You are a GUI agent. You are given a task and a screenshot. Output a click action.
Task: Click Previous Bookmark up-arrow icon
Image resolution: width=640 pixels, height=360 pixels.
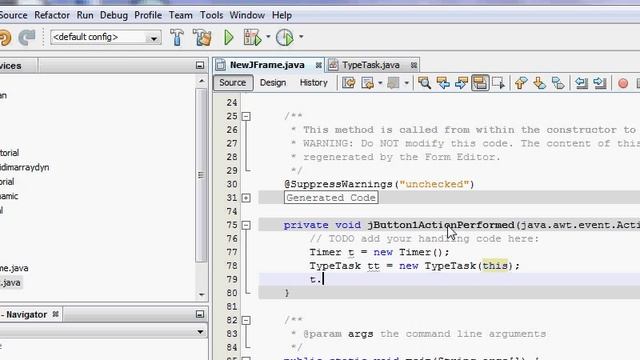[520, 83]
